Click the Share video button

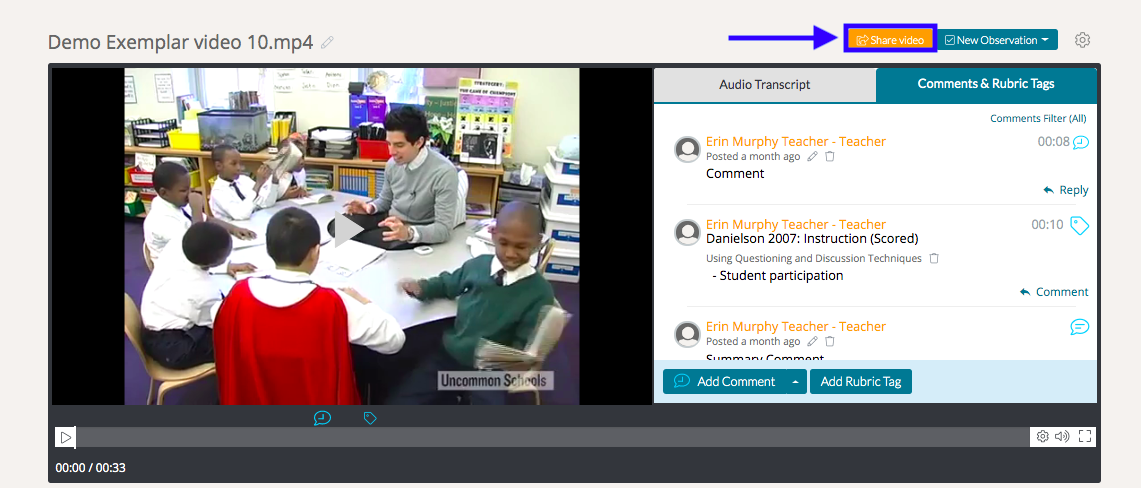[x=890, y=40]
